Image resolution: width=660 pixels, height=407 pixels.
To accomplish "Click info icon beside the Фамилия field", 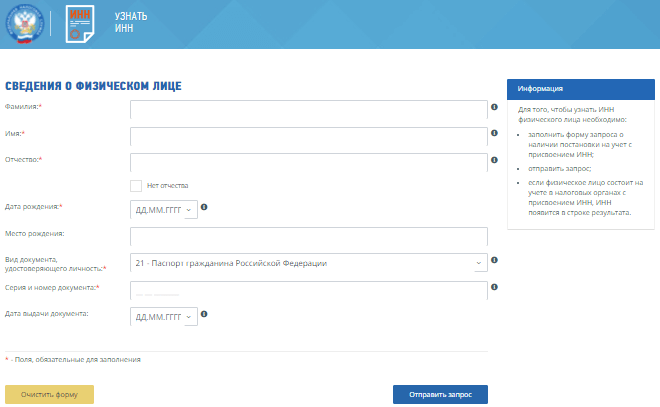I will 494,106.
